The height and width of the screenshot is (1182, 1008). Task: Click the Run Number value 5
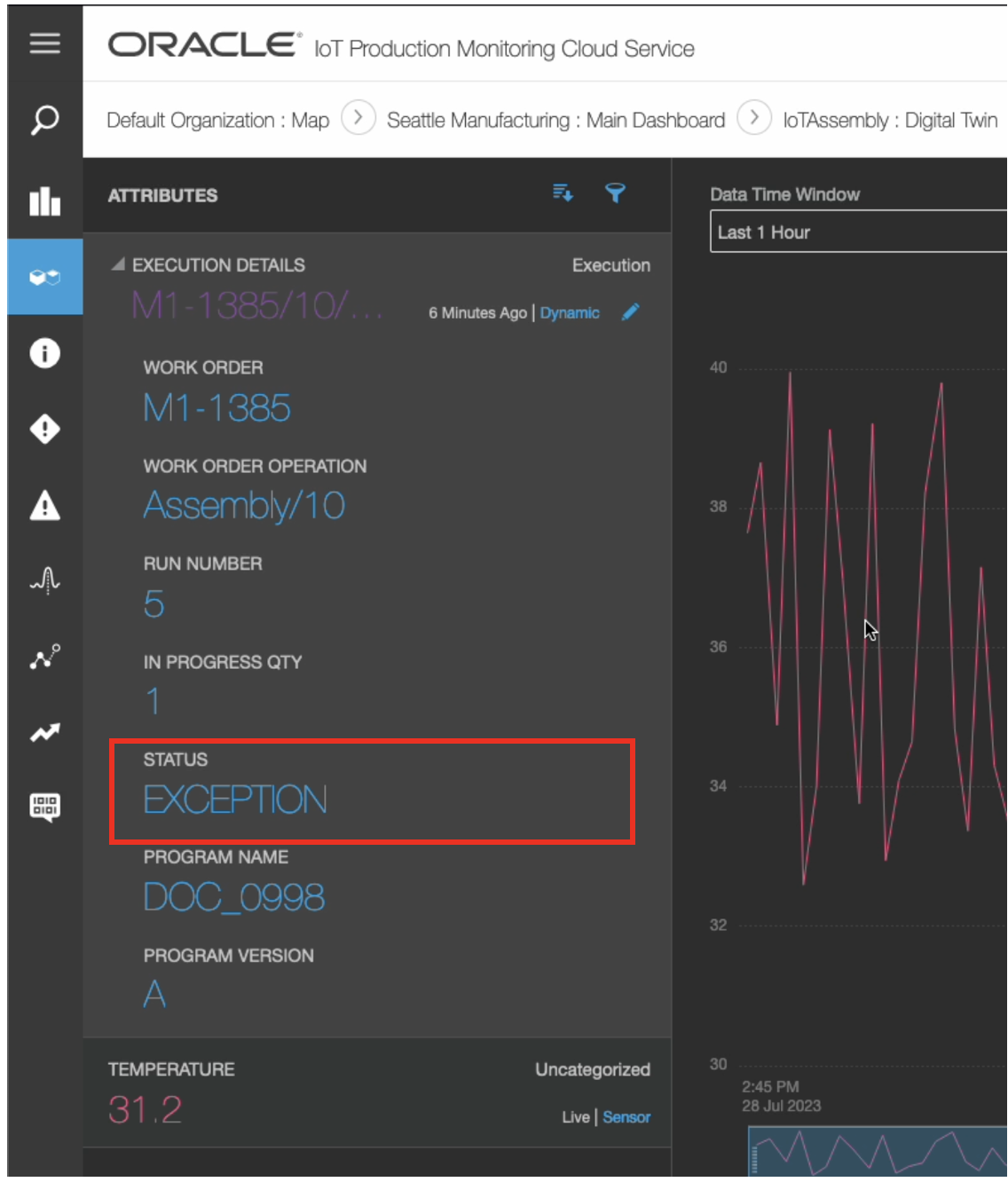point(154,604)
